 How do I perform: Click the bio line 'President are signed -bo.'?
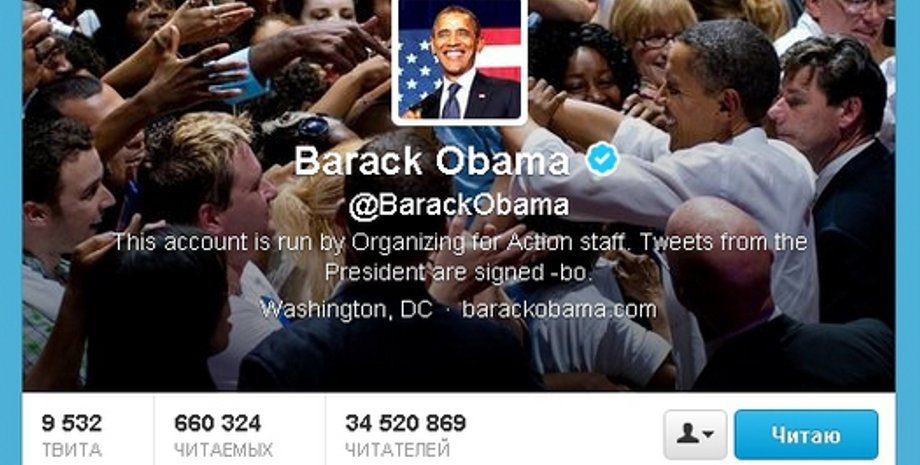(x=459, y=272)
